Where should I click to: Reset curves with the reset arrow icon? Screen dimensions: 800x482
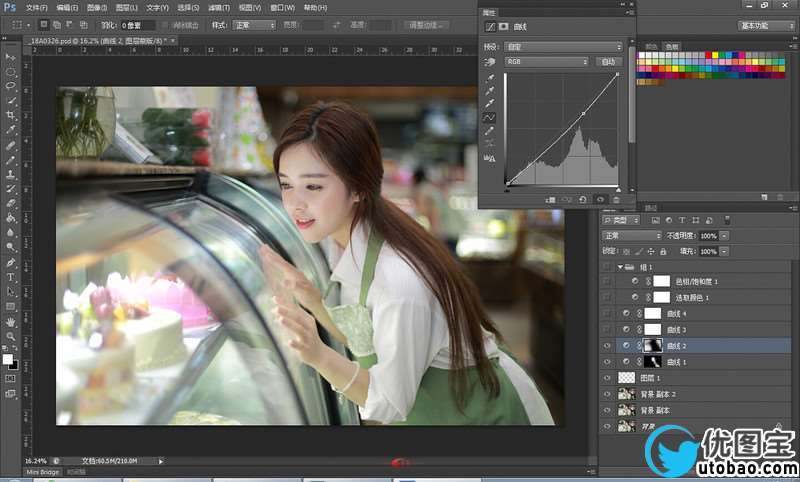[x=583, y=199]
